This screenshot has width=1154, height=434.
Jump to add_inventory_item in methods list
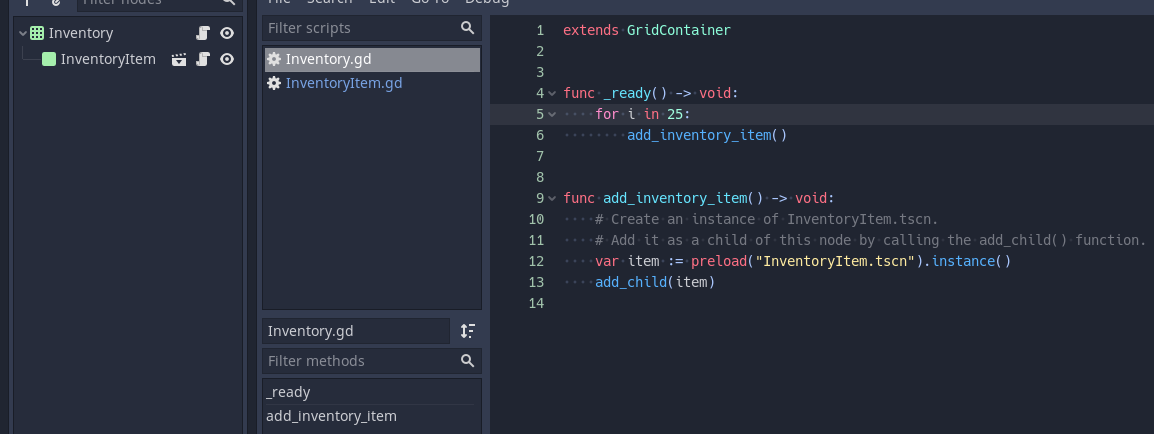(x=369, y=416)
